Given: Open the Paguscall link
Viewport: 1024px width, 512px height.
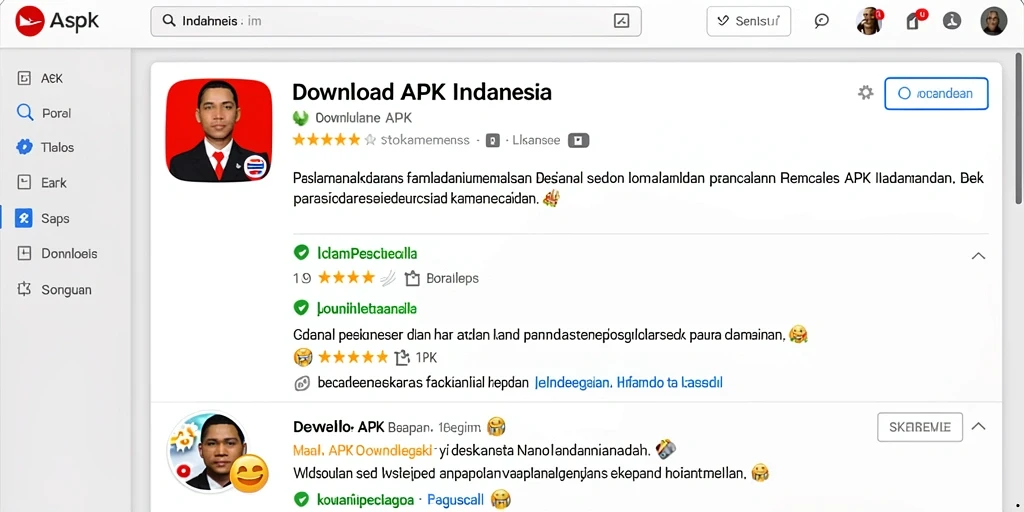Looking at the screenshot, I should [x=455, y=500].
